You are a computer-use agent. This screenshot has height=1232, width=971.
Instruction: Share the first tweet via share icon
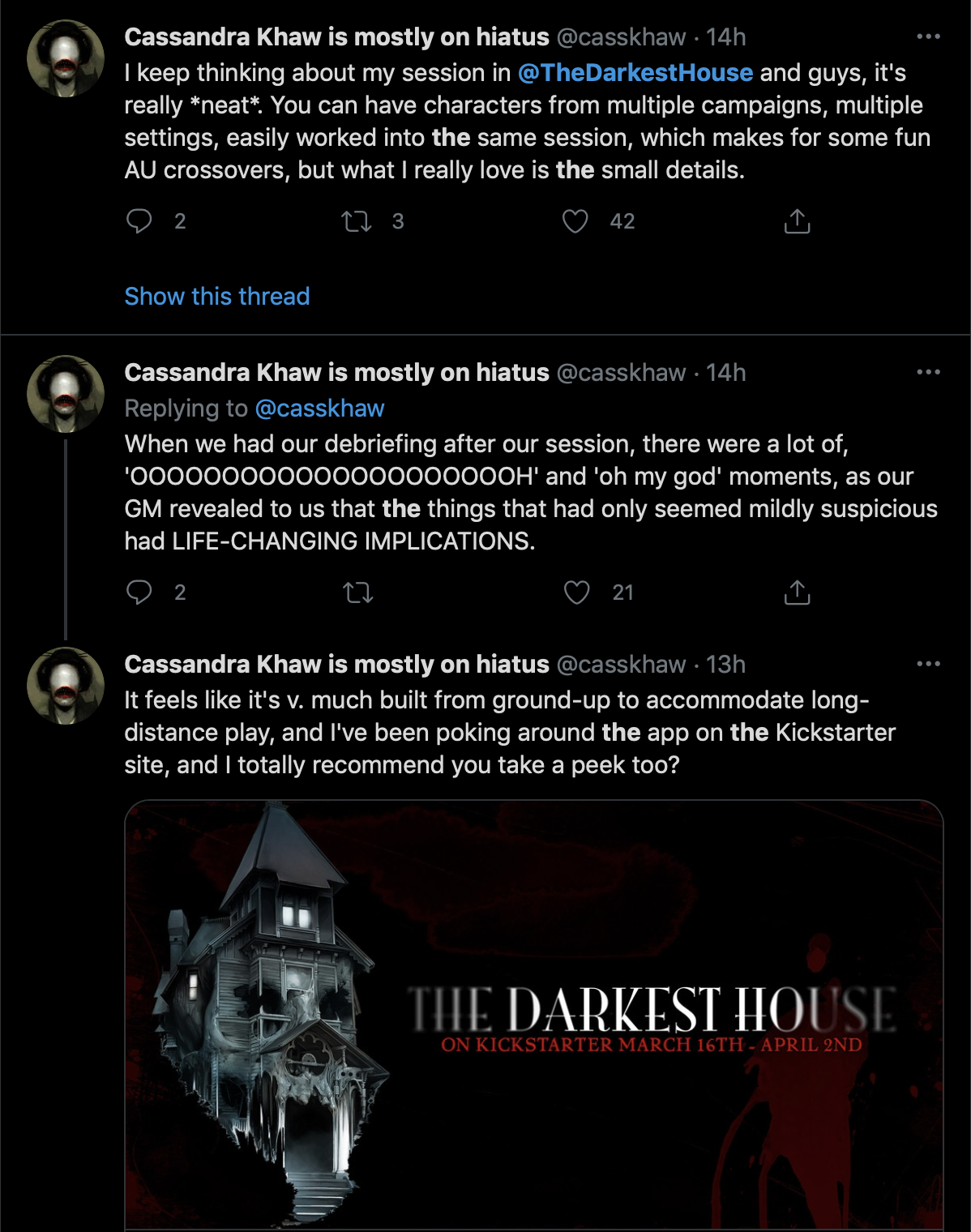point(798,221)
